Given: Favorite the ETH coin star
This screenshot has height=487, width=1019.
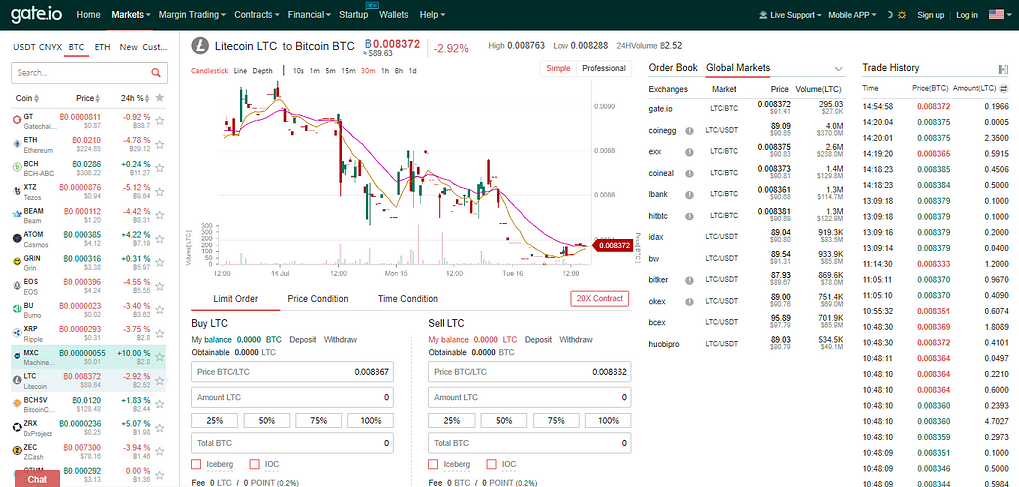Looking at the screenshot, I should (x=160, y=144).
